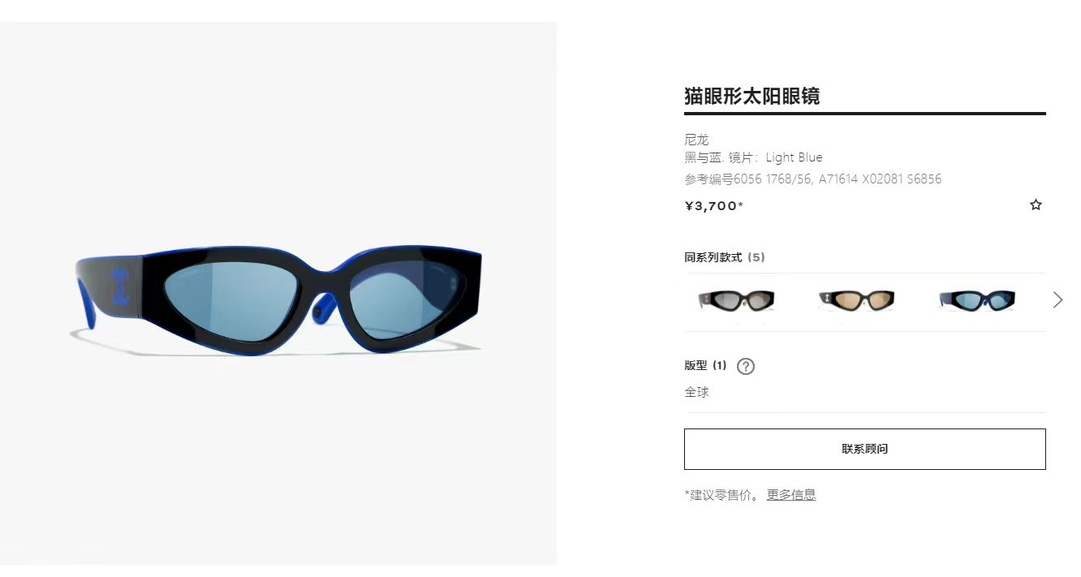Click the 尼龙 material text
1081x577 pixels.
[696, 140]
